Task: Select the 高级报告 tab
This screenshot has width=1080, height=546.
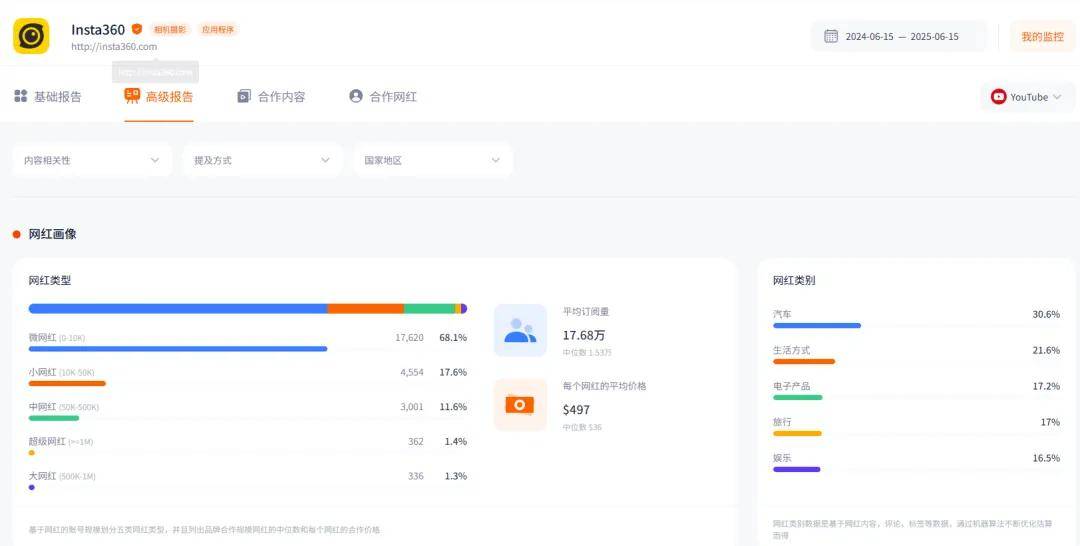Action: (x=159, y=97)
